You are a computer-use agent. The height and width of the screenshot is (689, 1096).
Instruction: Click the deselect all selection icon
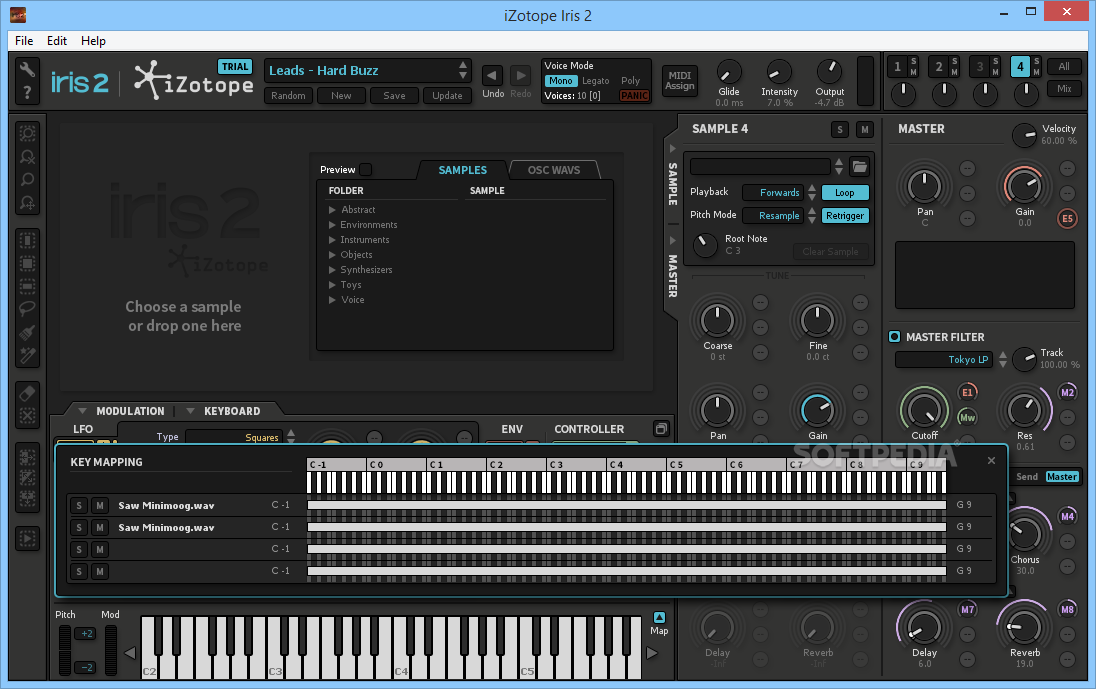click(x=27, y=416)
